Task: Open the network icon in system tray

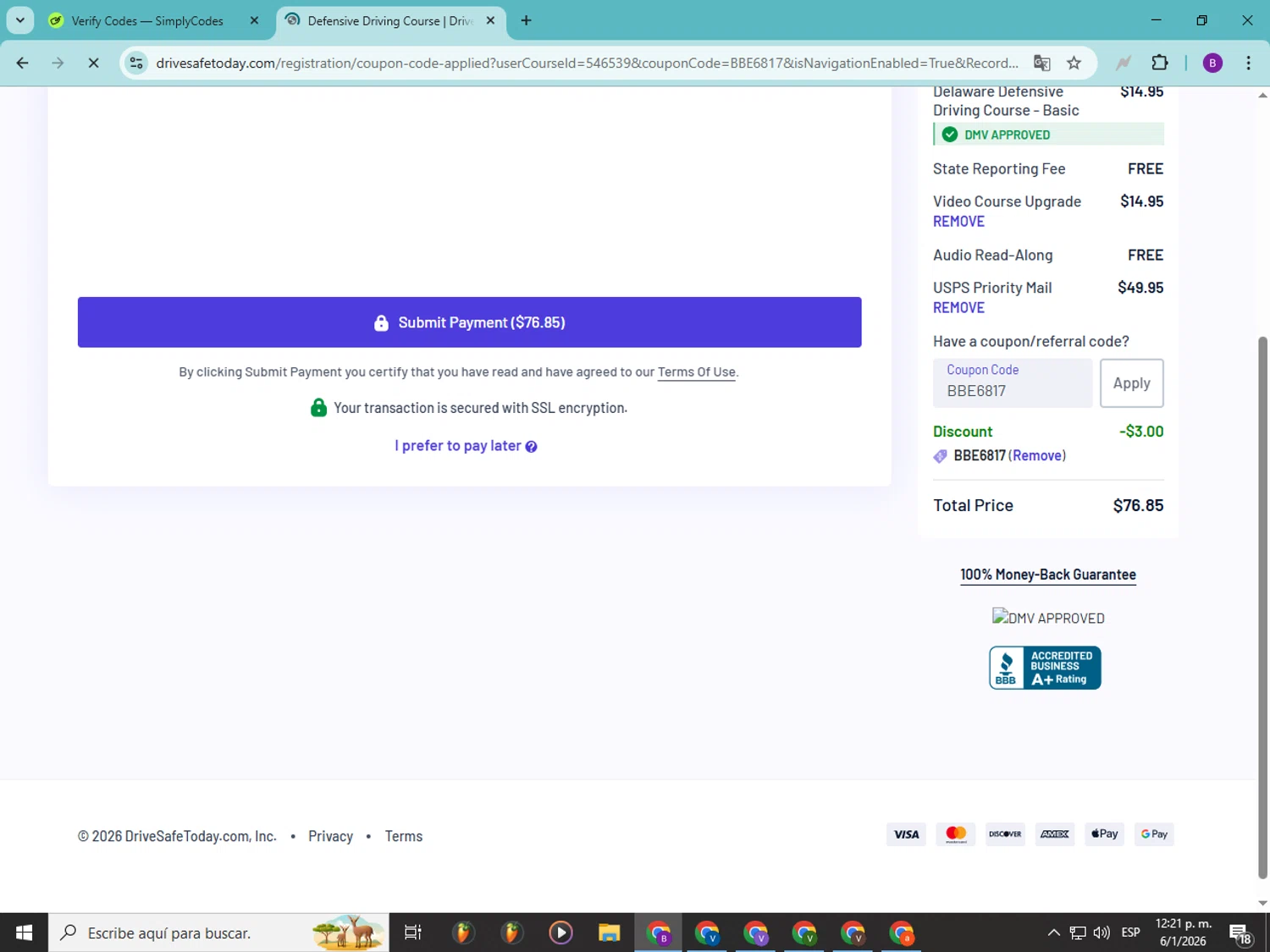Action: point(1078,933)
